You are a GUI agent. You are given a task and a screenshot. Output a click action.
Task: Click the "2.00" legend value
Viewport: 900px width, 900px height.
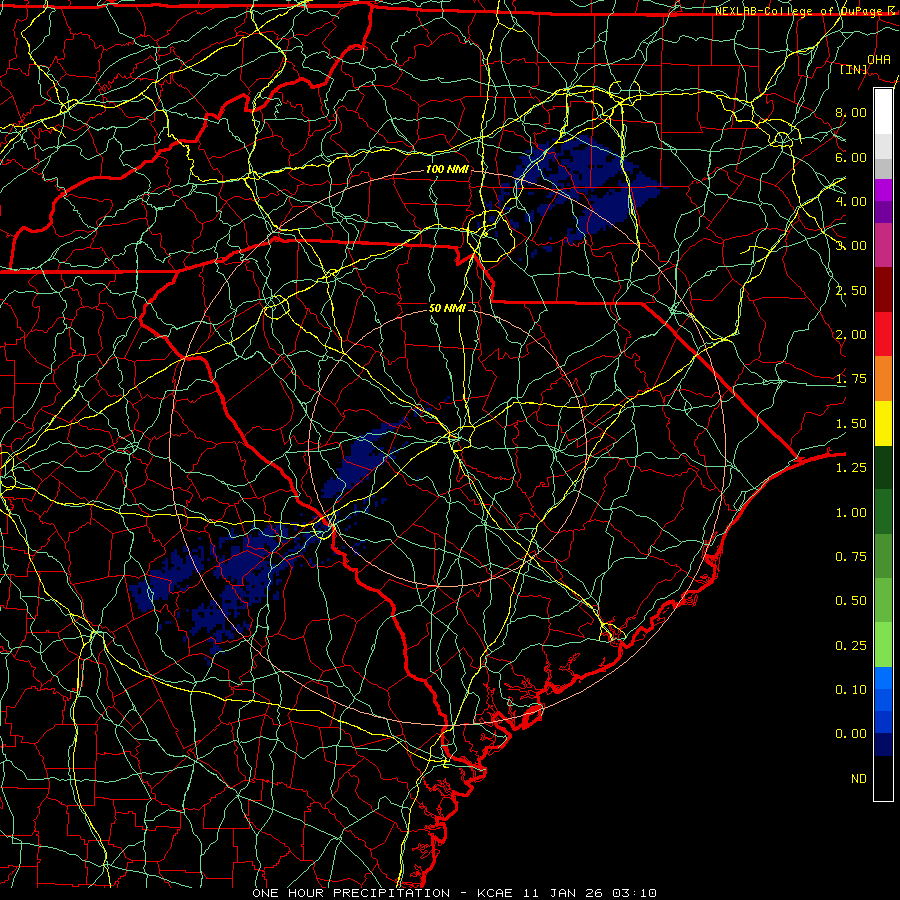pos(851,335)
